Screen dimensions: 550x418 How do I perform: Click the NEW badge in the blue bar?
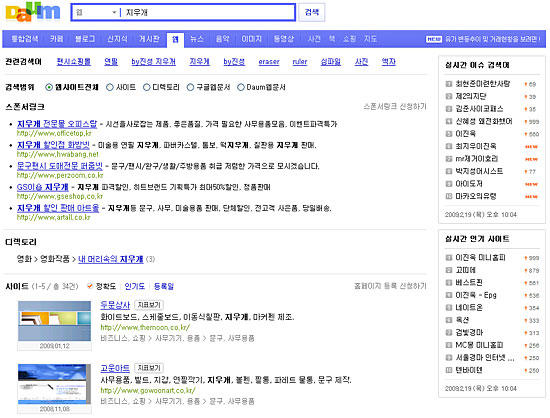click(434, 39)
